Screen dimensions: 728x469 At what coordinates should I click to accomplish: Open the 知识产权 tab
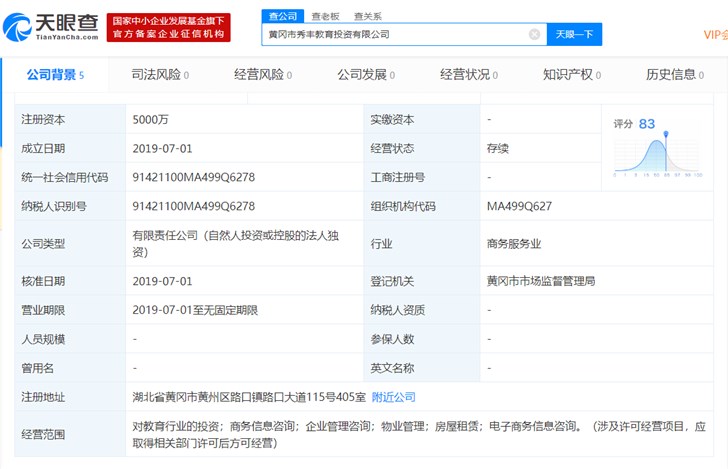572,75
